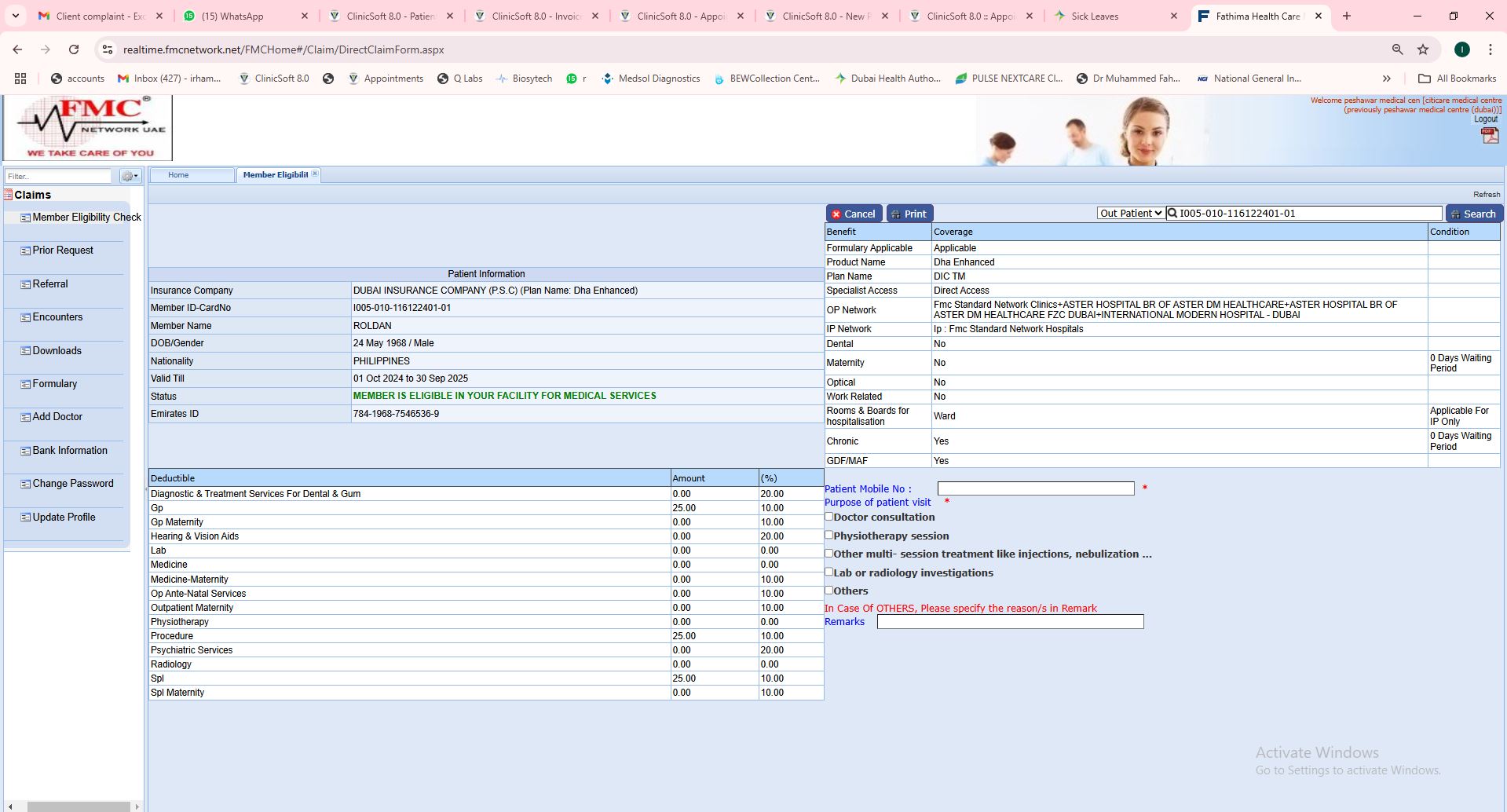Click the sidebar filter settings gear icon

tap(130, 176)
